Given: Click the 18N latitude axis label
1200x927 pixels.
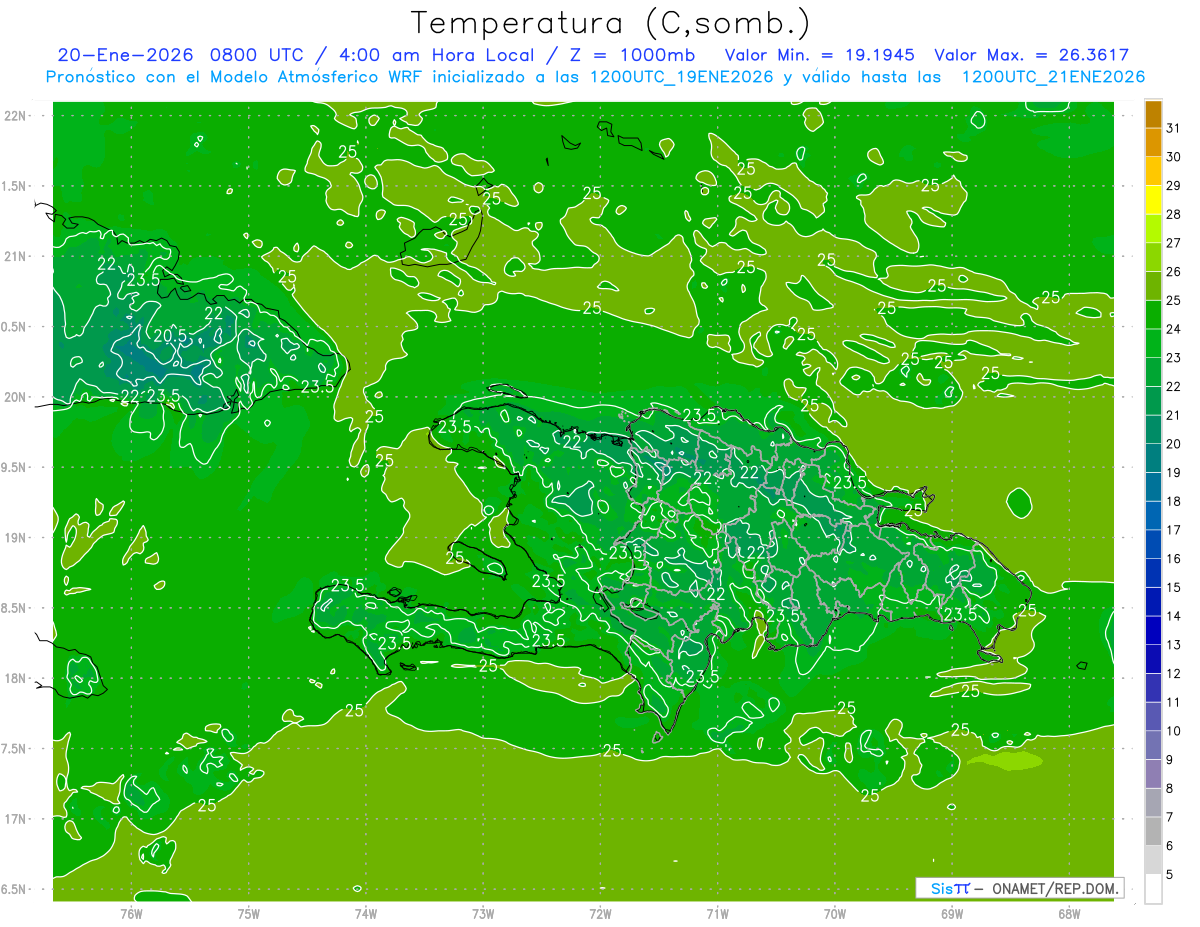Looking at the screenshot, I should (x=14, y=678).
